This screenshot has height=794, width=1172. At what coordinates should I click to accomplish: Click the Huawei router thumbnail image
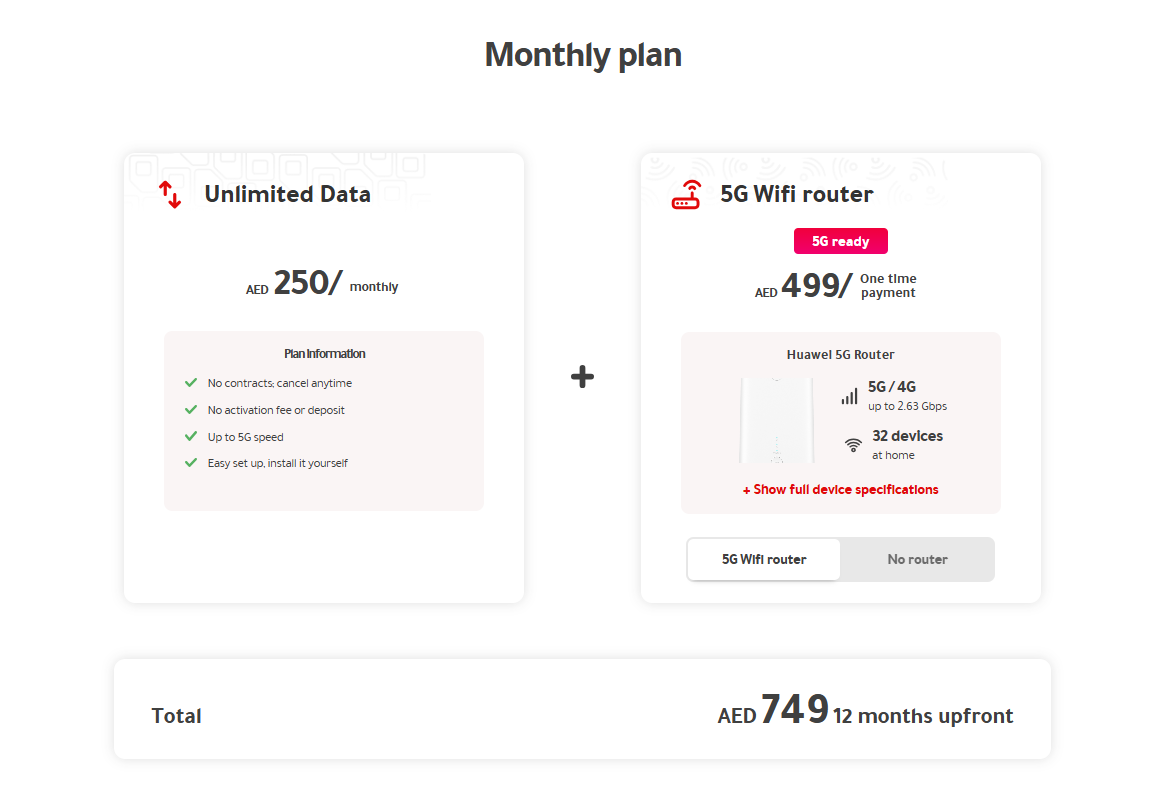tap(777, 420)
